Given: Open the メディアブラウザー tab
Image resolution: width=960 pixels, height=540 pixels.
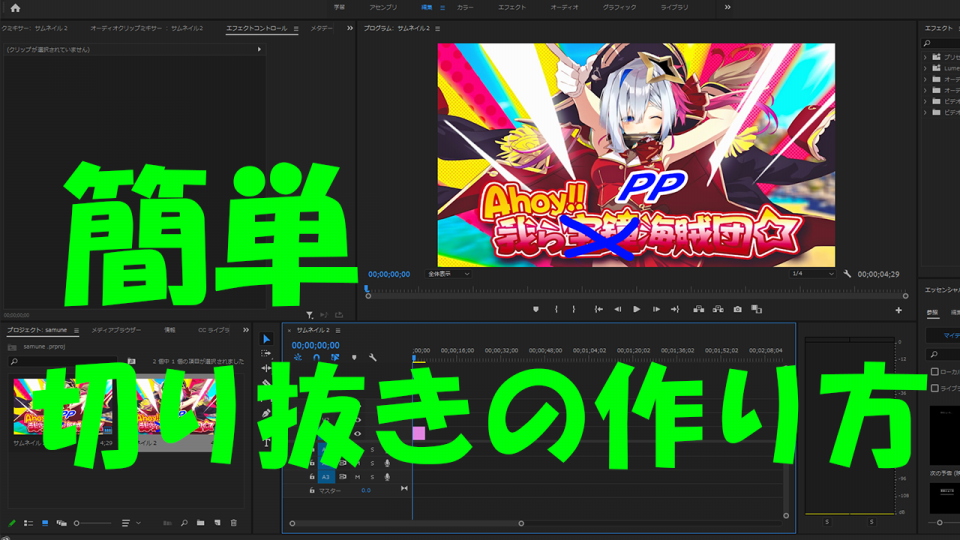Looking at the screenshot, I should [x=116, y=331].
